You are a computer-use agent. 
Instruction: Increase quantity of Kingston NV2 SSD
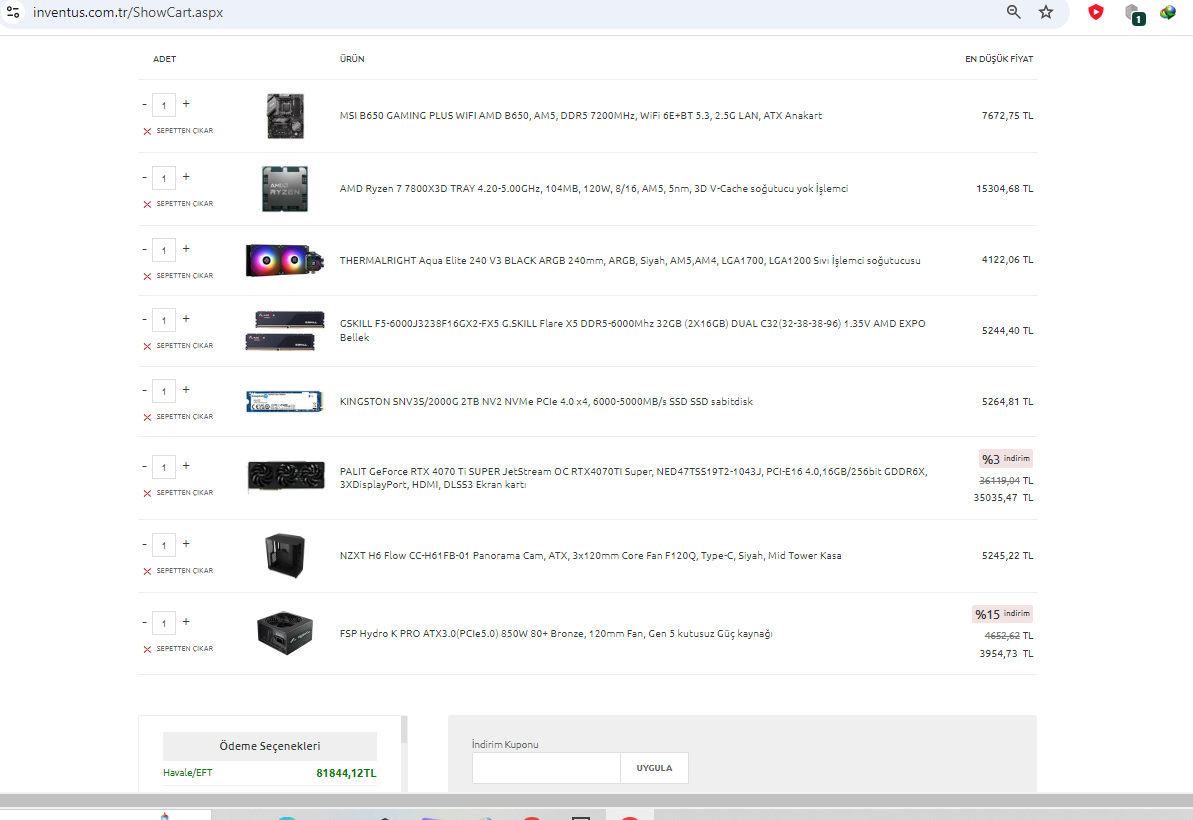click(x=186, y=389)
